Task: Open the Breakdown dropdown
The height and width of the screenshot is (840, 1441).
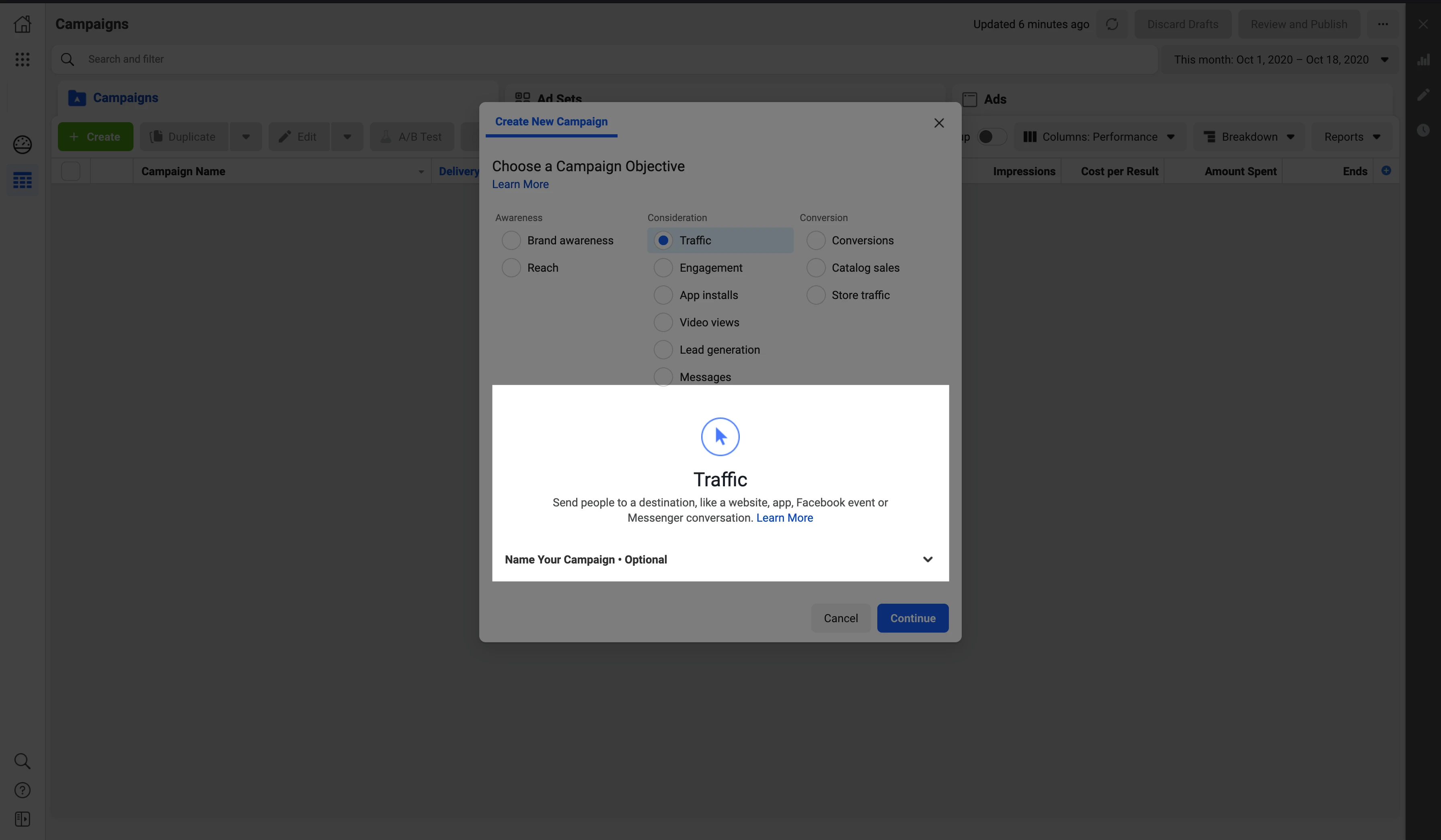Action: coord(1249,137)
